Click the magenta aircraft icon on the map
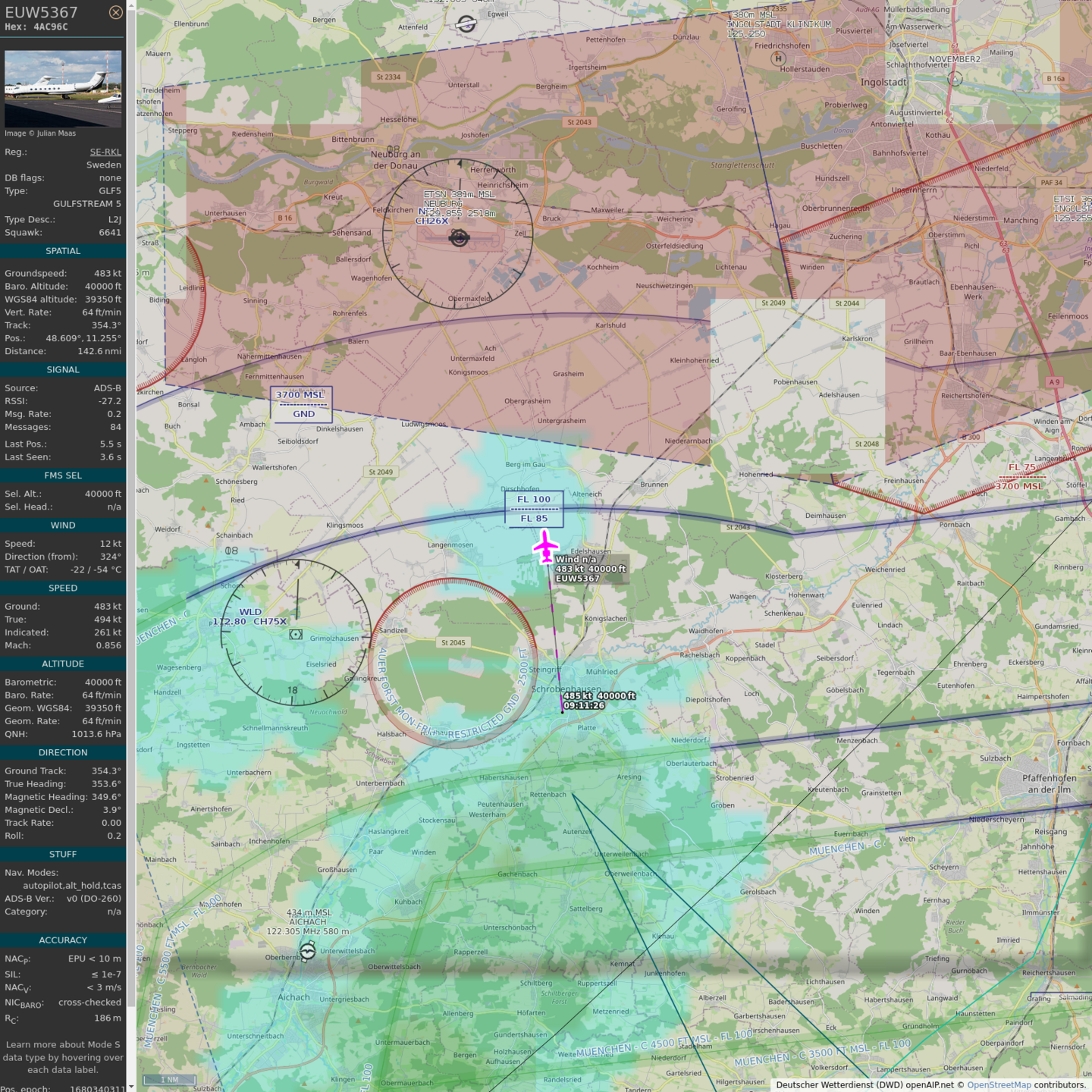This screenshot has height=1092, width=1092. (x=545, y=547)
